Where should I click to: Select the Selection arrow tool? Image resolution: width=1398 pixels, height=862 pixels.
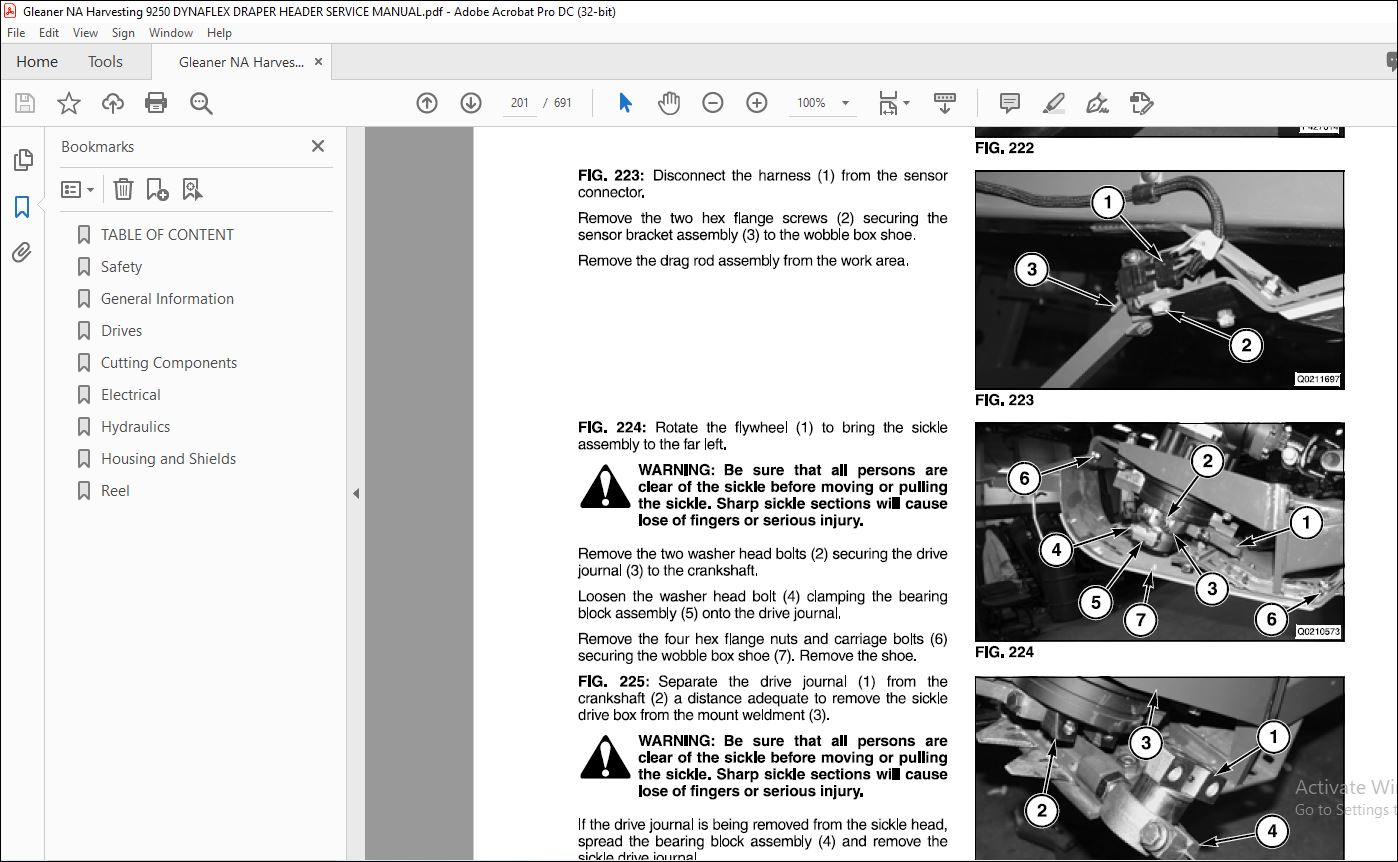[x=625, y=103]
